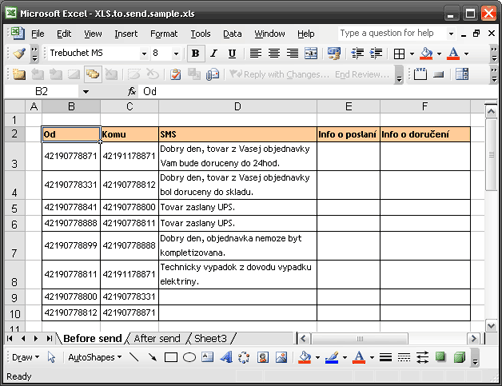
Task: Click the Format Painter brush icon
Action: click(x=19, y=53)
